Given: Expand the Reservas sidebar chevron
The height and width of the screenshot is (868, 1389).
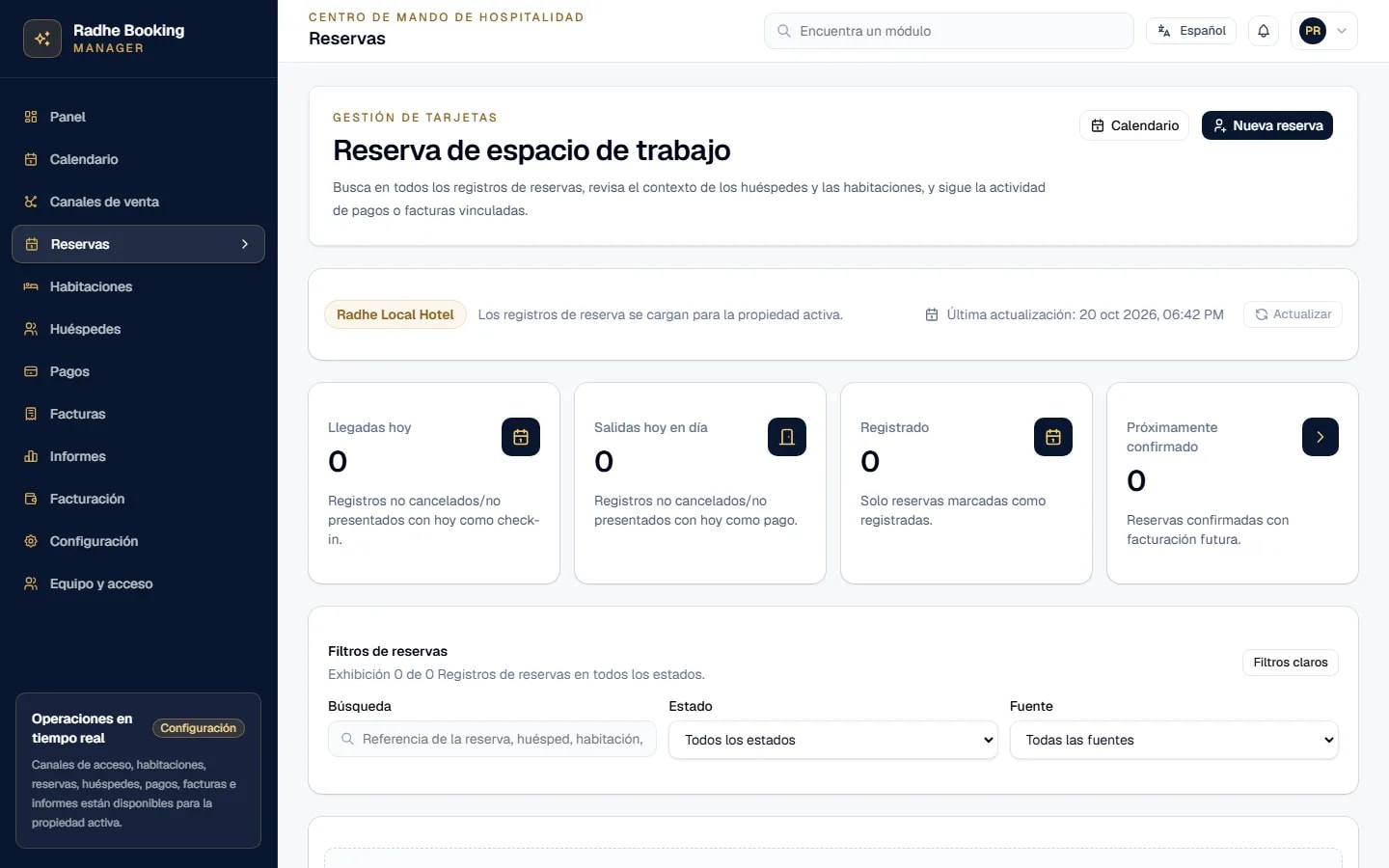Looking at the screenshot, I should (x=245, y=244).
